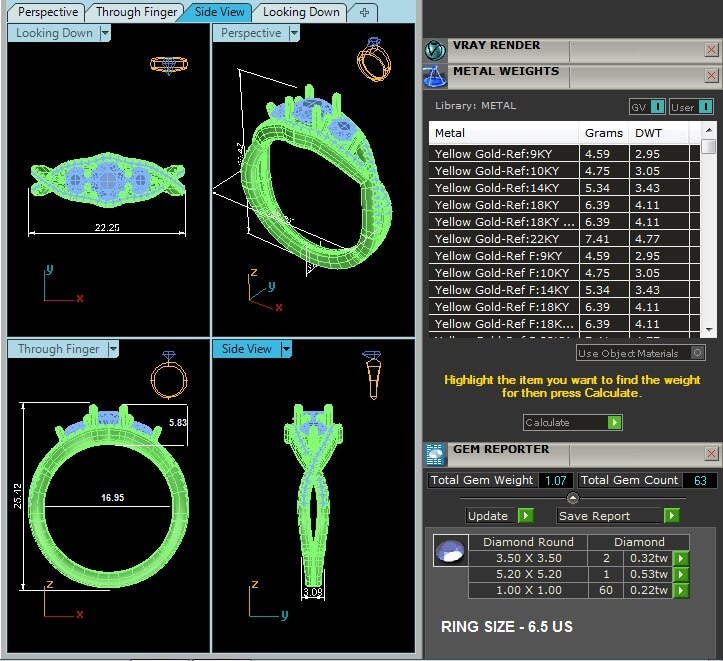Switch to the Through Finger tab
The width and height of the screenshot is (723, 661).
(x=135, y=12)
